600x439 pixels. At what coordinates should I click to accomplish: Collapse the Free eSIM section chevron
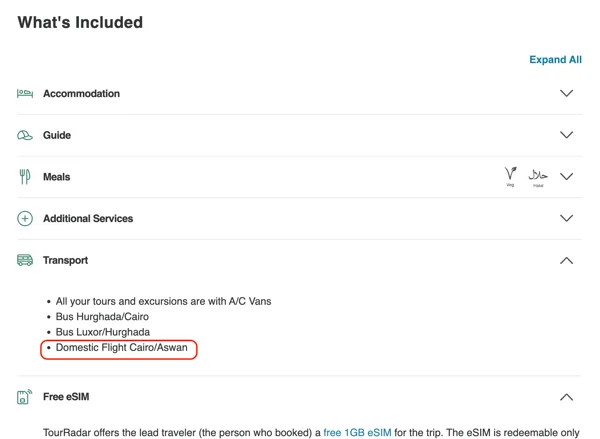[566, 397]
